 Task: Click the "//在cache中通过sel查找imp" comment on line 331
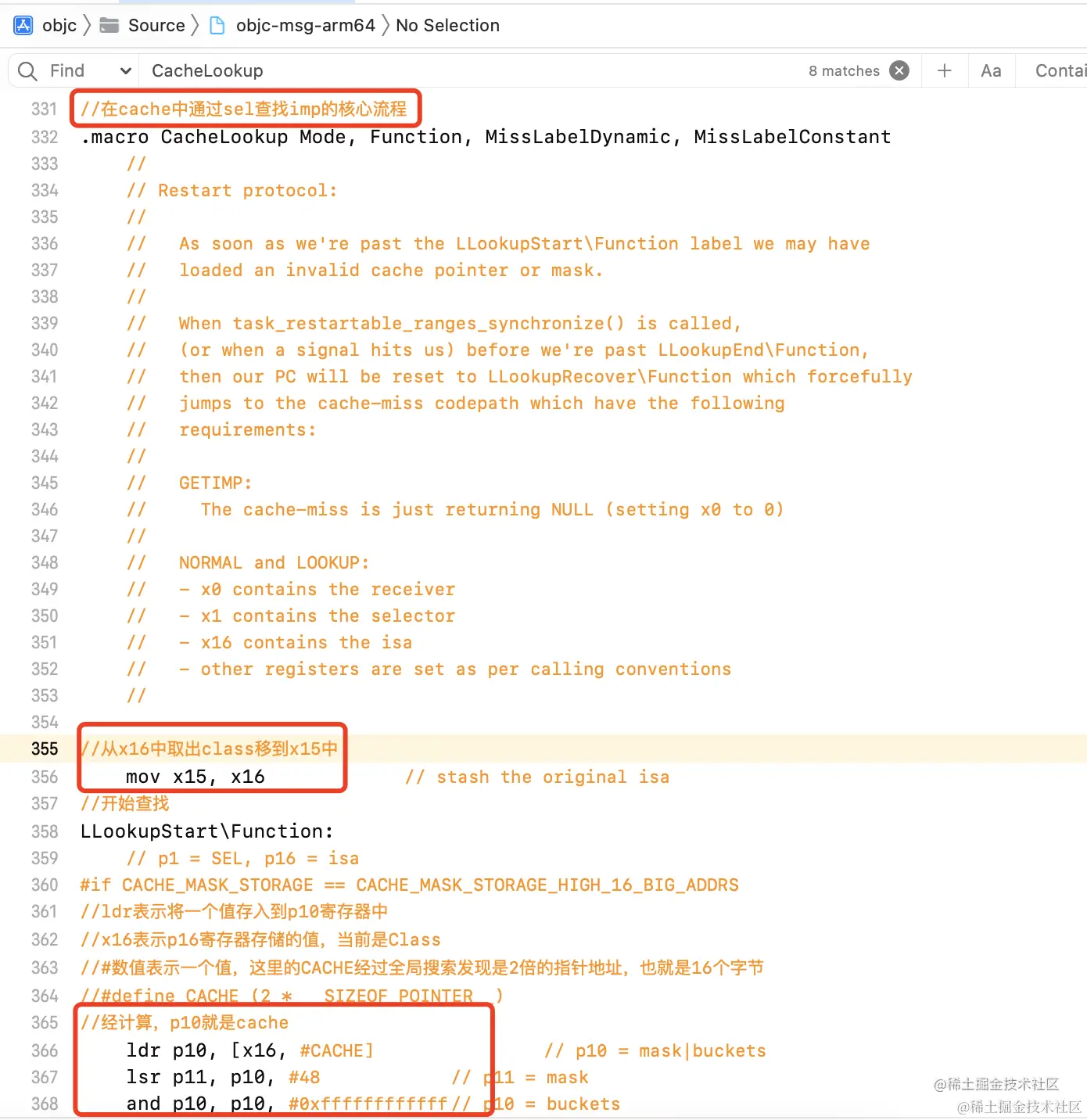(244, 109)
